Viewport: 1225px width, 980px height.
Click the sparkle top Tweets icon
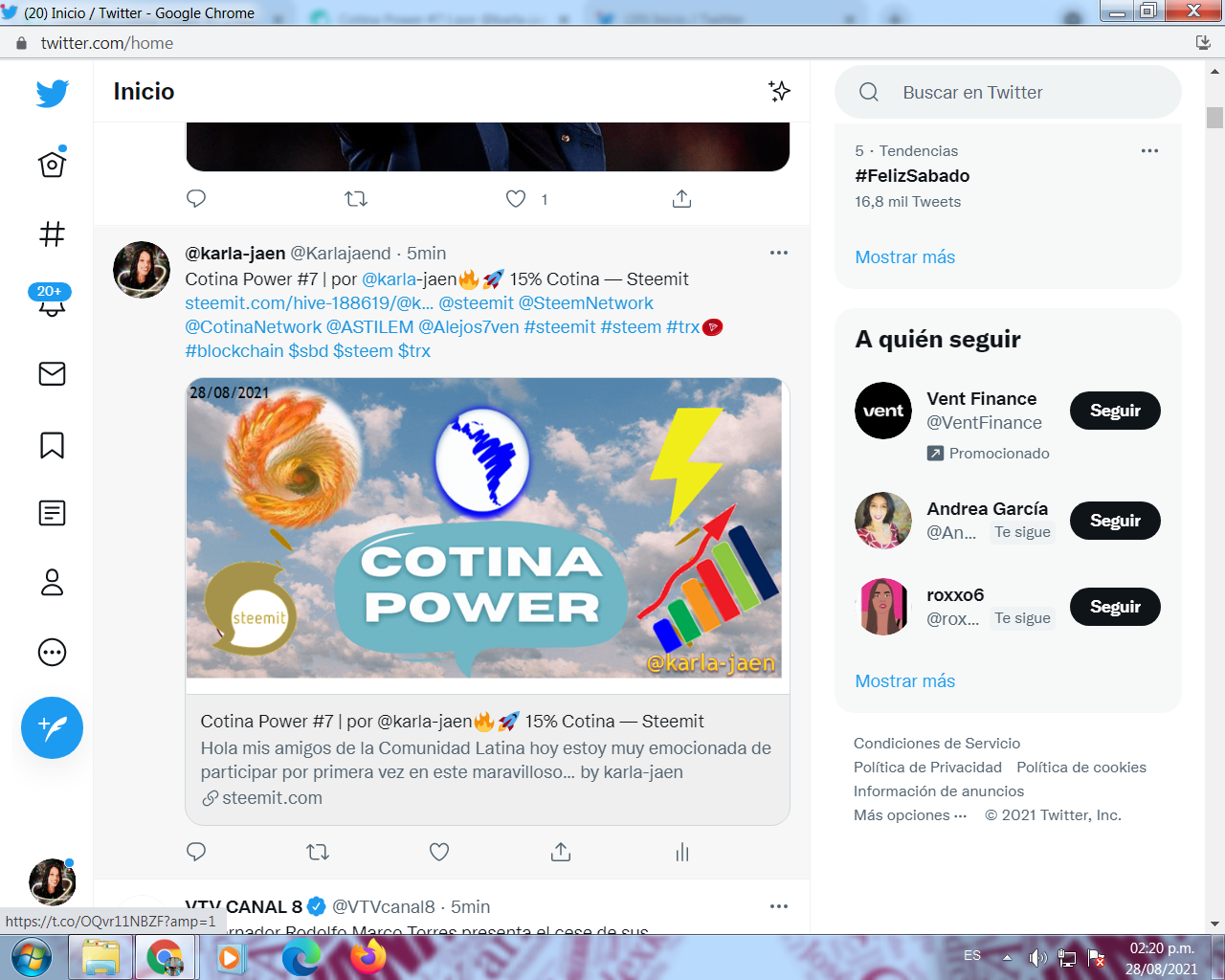coord(779,91)
